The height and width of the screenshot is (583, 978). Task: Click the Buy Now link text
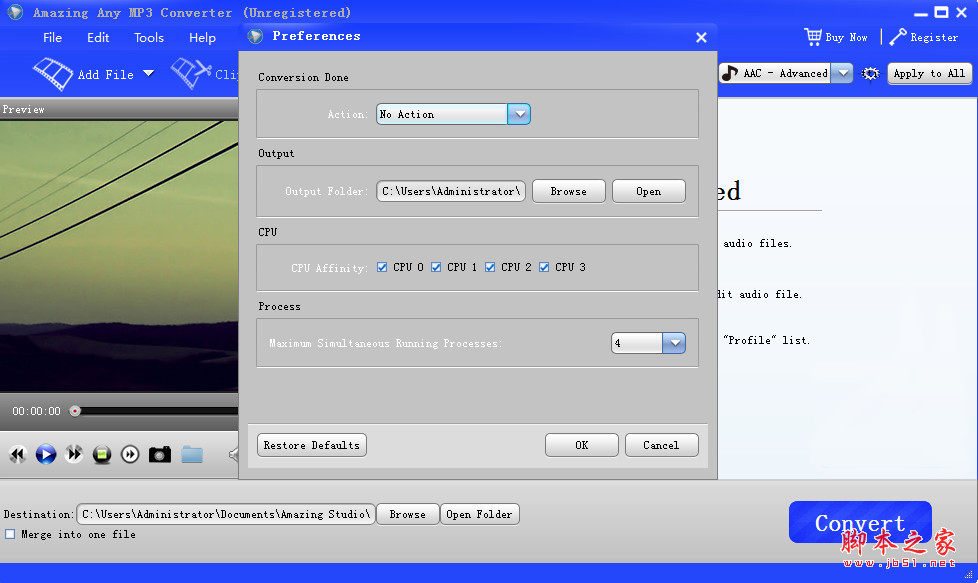(846, 37)
